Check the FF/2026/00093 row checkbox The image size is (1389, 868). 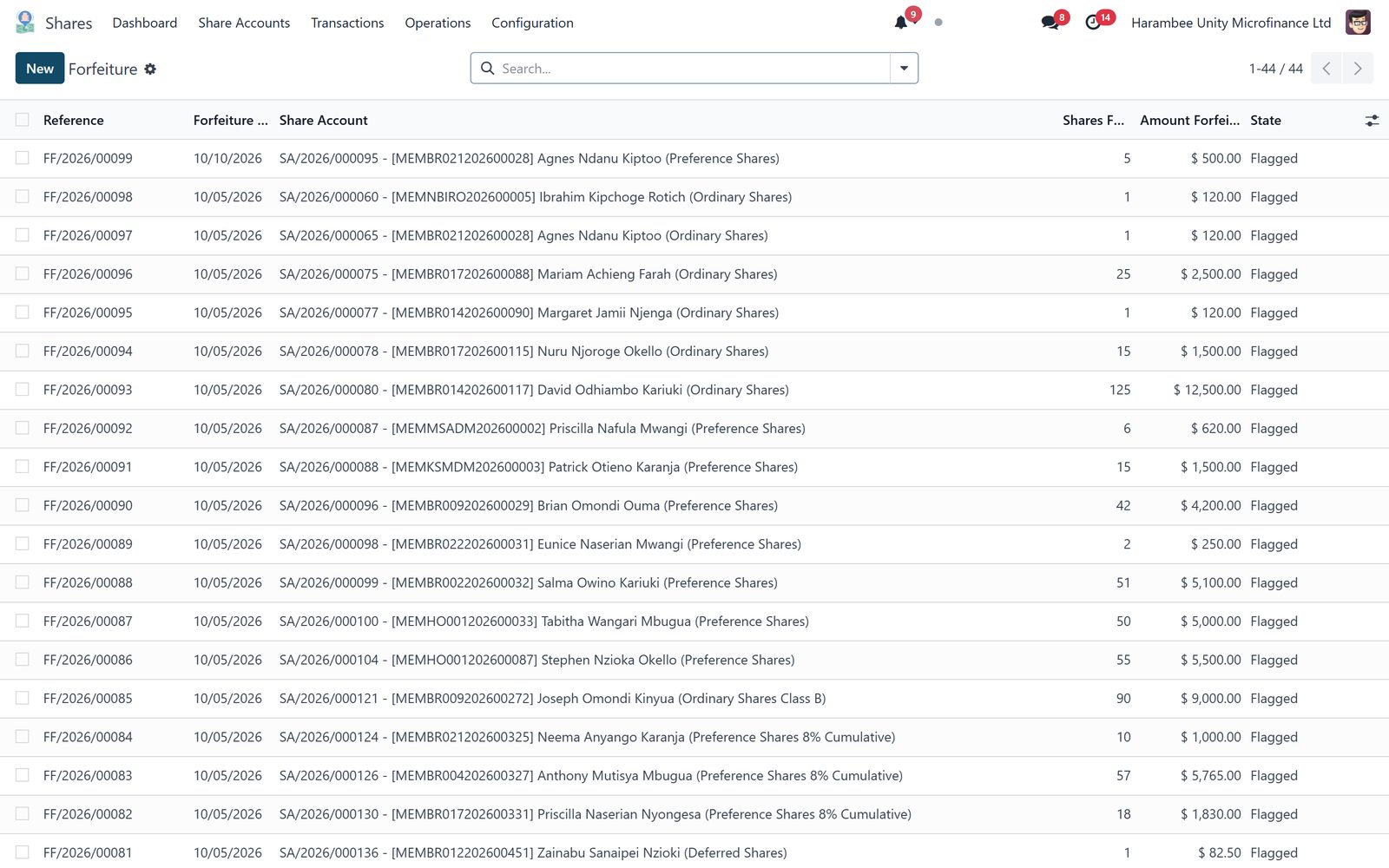23,389
